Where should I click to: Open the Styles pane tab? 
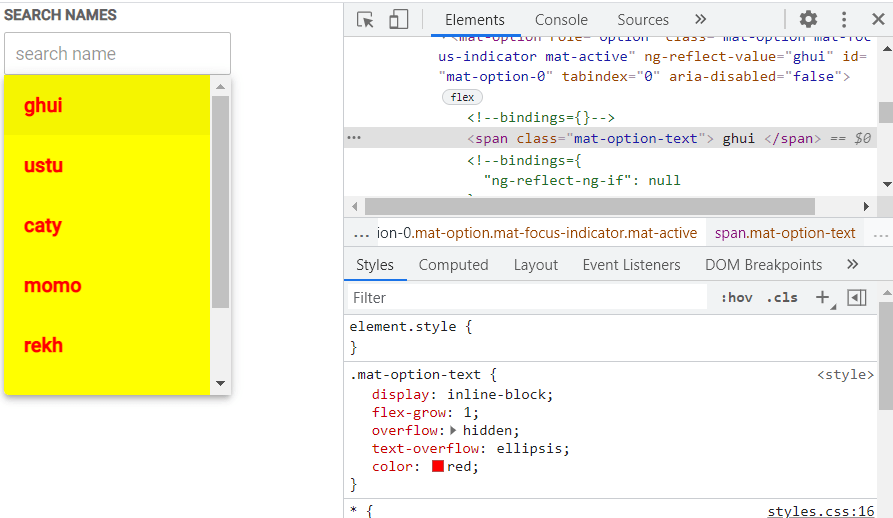[x=375, y=265]
